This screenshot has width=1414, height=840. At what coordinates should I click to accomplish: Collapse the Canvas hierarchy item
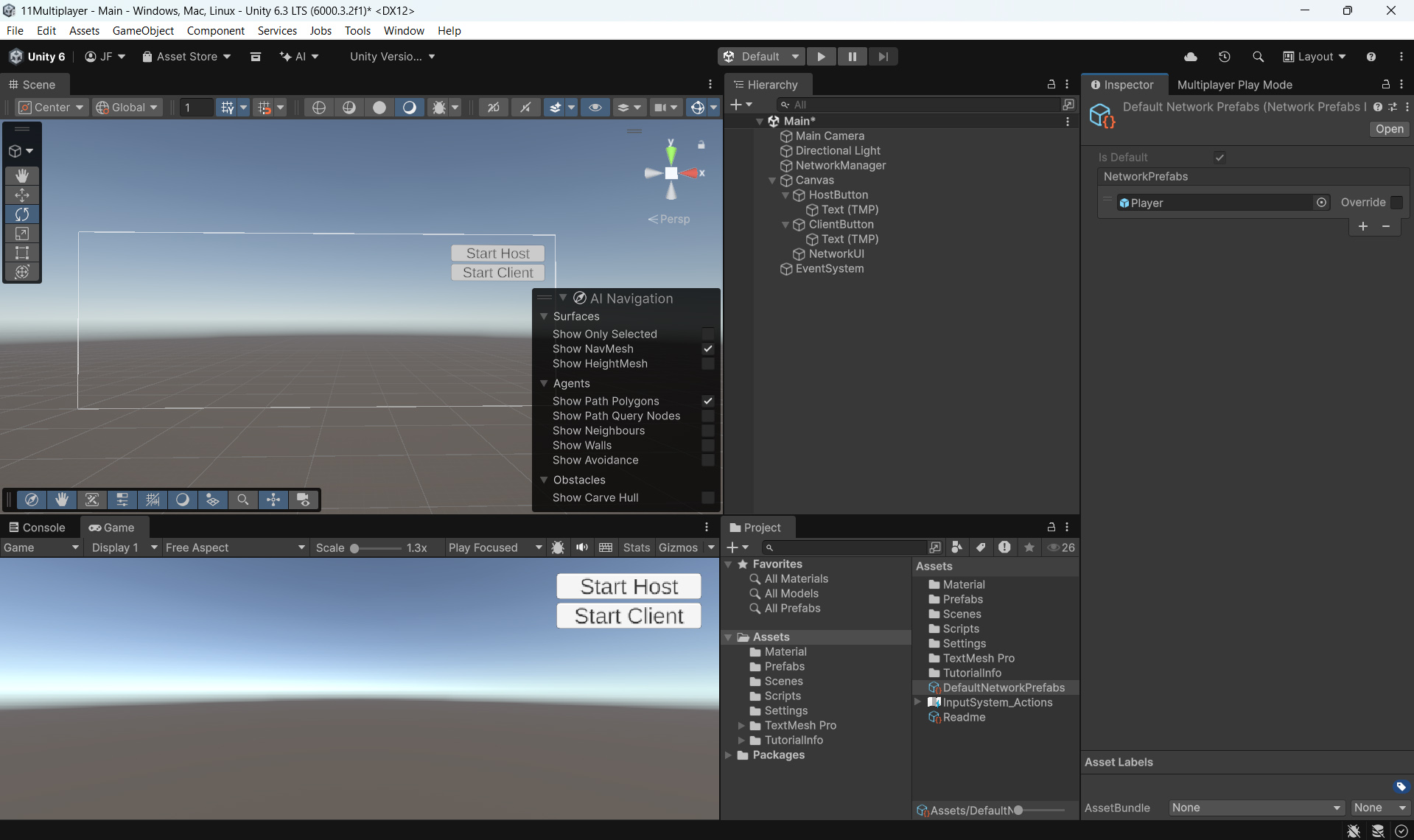pos(772,181)
